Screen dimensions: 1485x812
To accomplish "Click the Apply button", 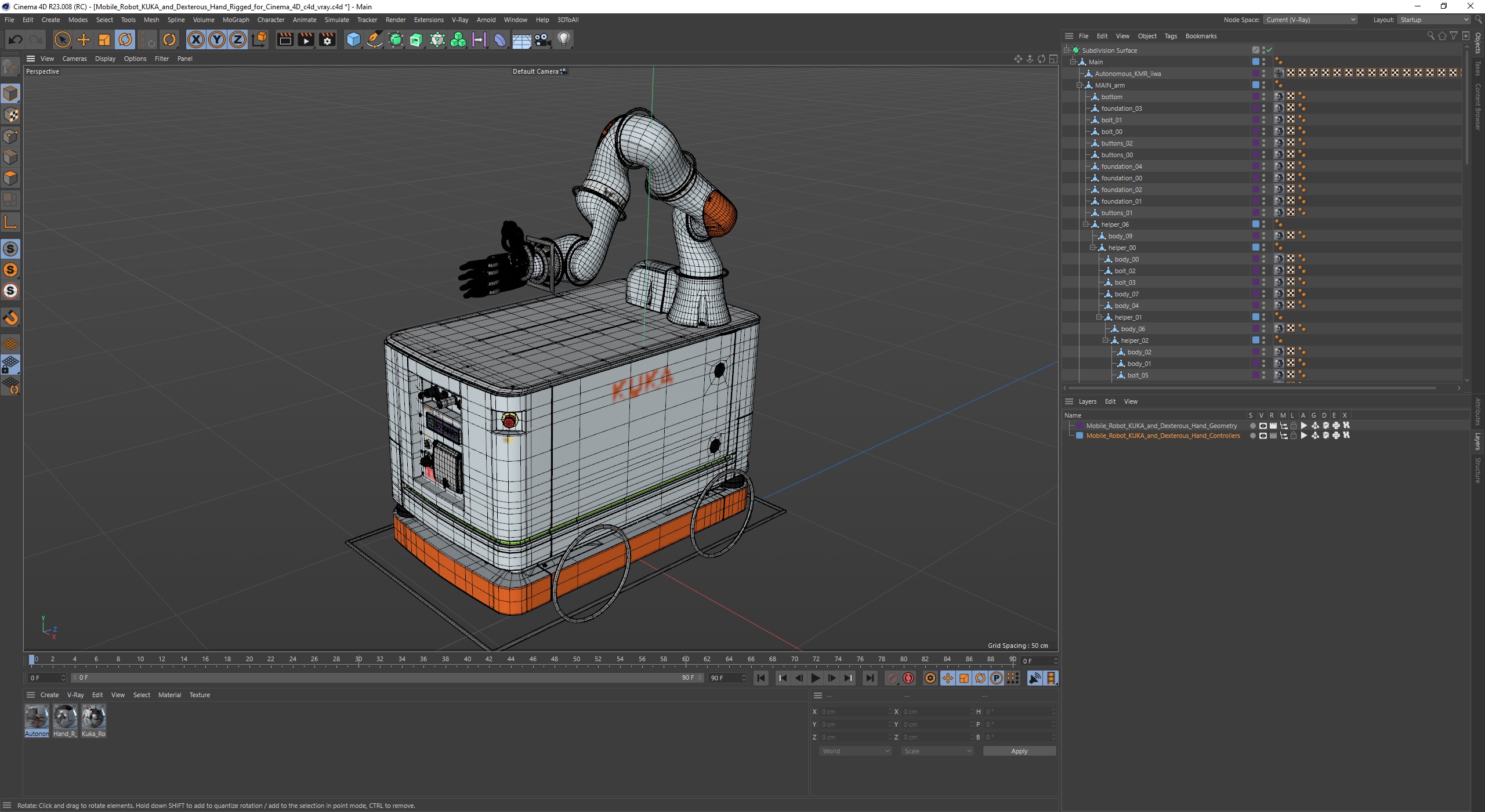I will pos(1019,751).
